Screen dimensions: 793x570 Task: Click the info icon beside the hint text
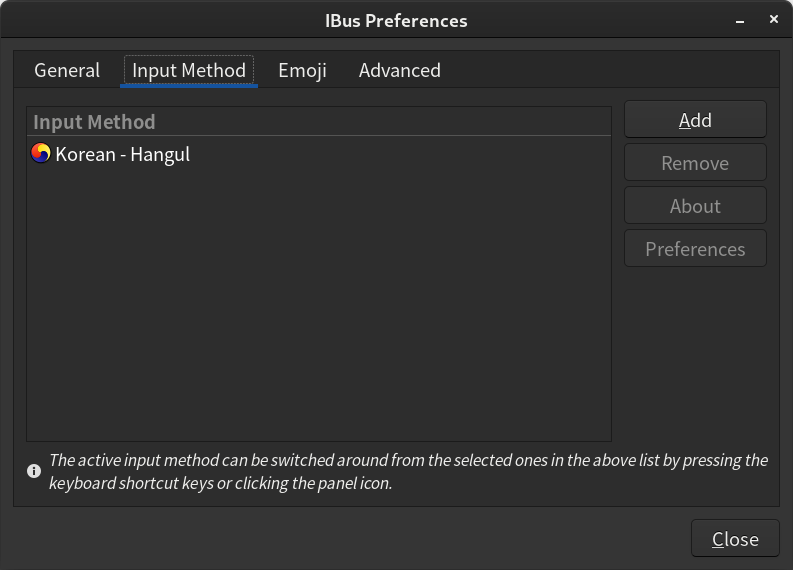[34, 470]
